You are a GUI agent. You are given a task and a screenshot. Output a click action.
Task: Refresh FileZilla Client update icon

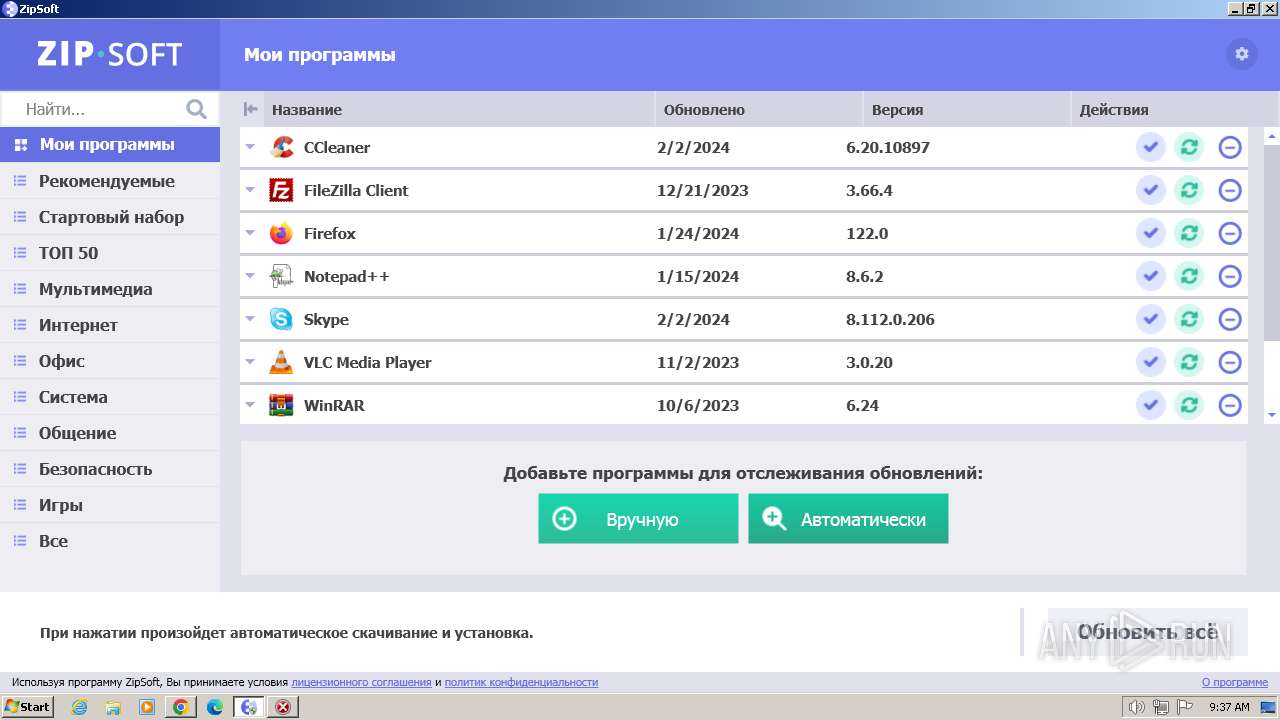point(1189,190)
